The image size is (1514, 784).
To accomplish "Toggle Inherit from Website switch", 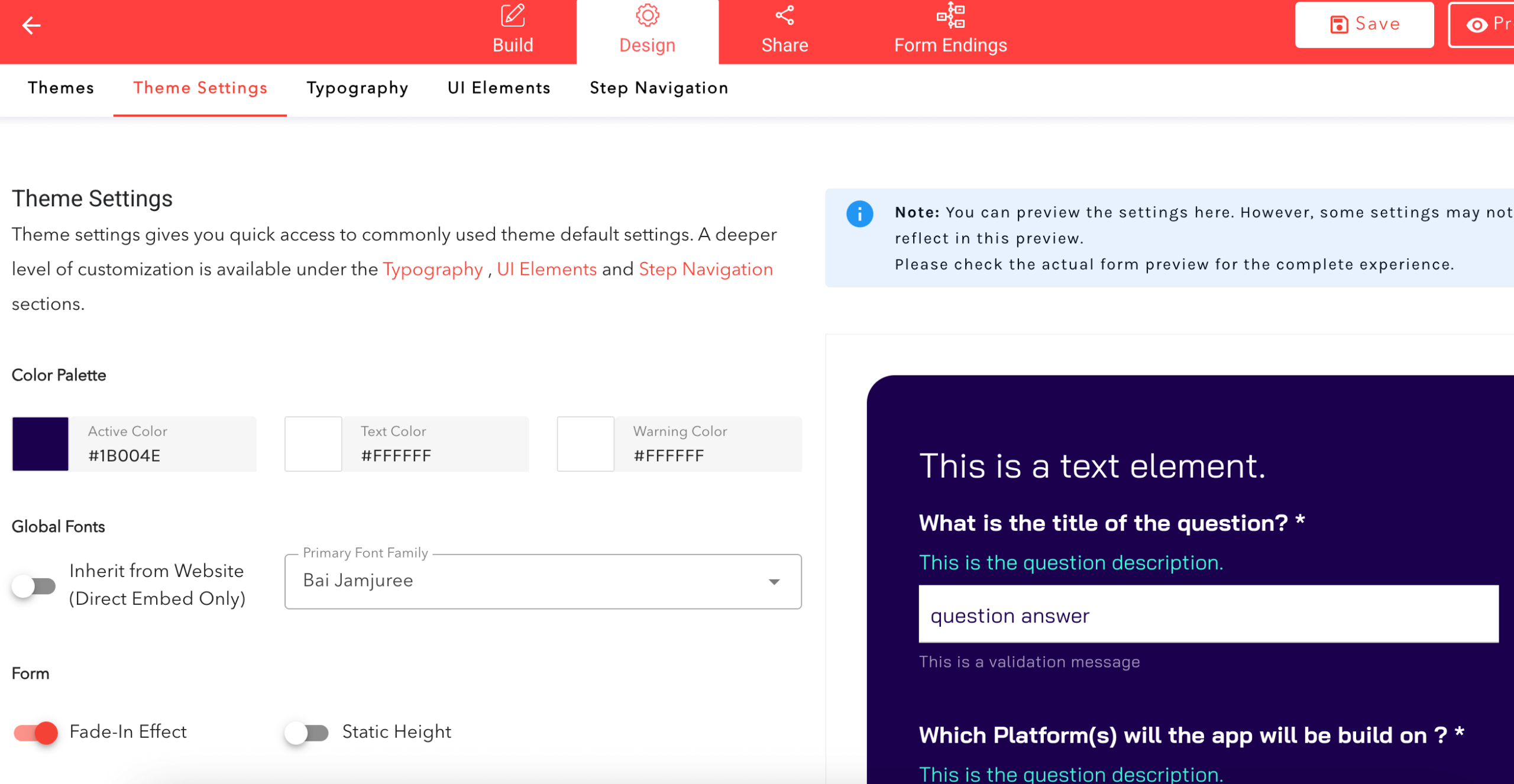I will (x=34, y=585).
